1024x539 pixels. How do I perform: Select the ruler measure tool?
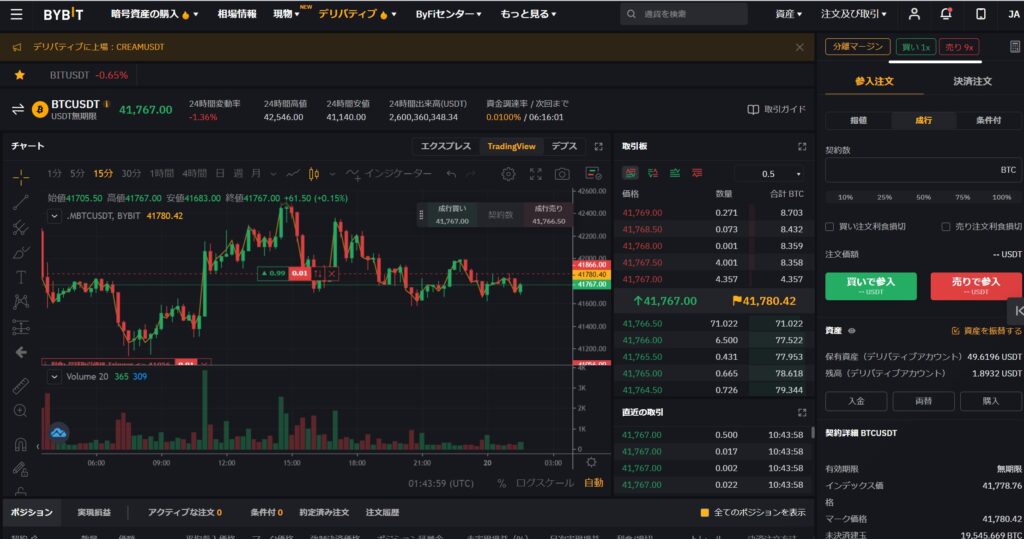tap(21, 385)
